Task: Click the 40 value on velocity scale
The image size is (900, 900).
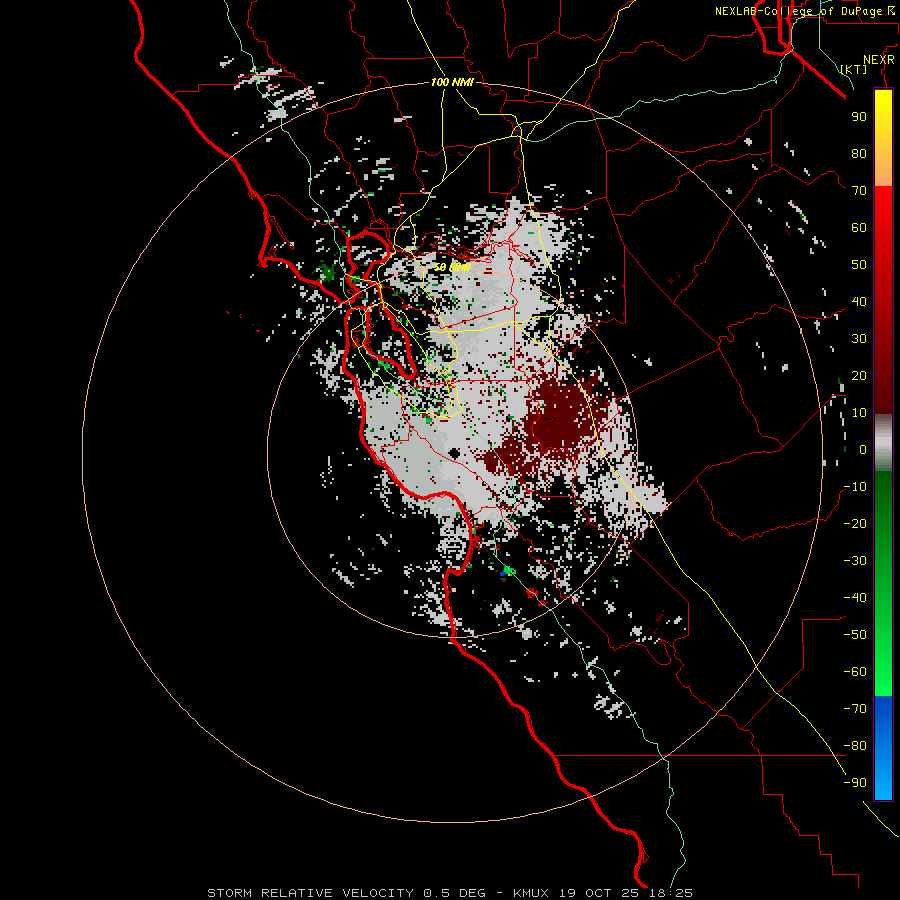Action: (859, 302)
